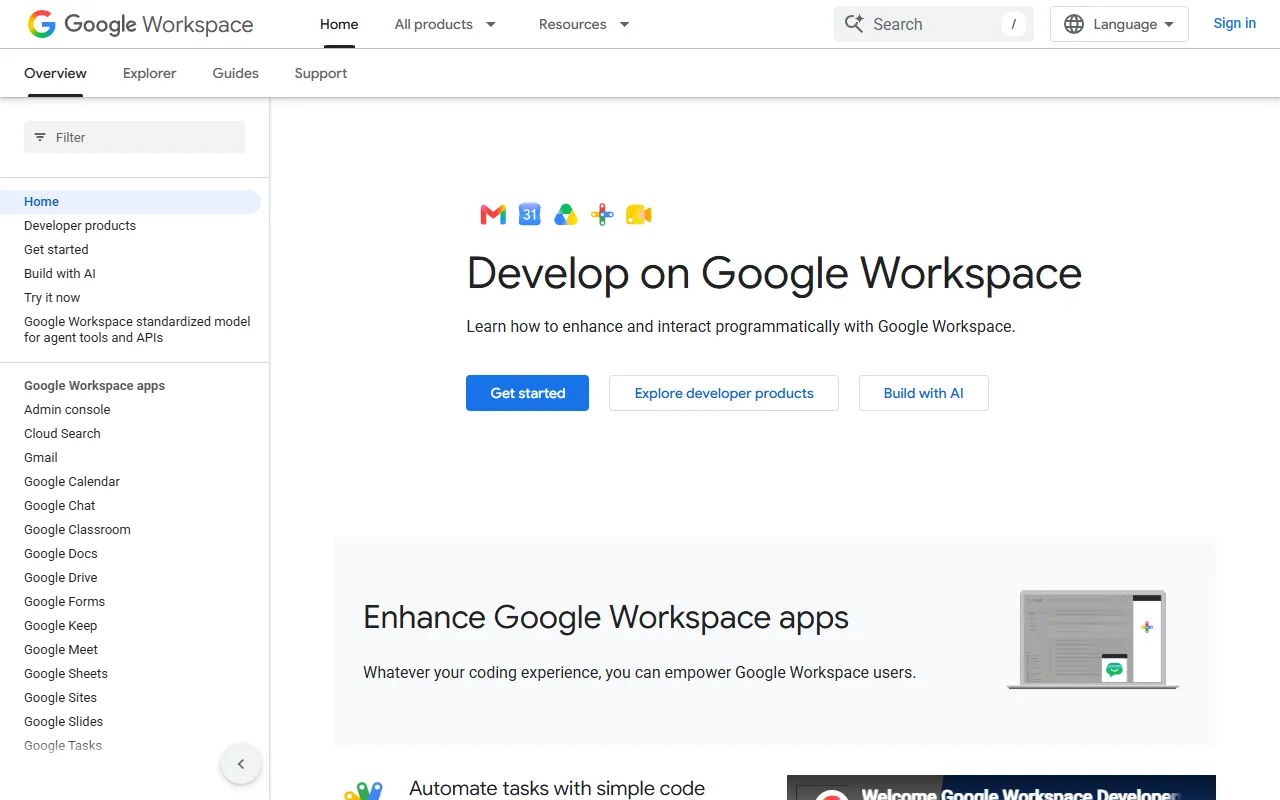Open Google Drive in the sidebar
1280x800 pixels.
click(61, 578)
